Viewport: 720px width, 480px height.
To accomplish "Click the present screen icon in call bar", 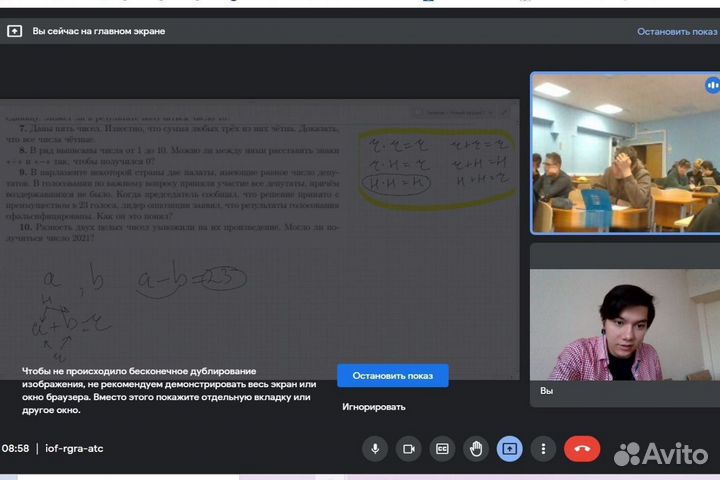I will point(510,449).
